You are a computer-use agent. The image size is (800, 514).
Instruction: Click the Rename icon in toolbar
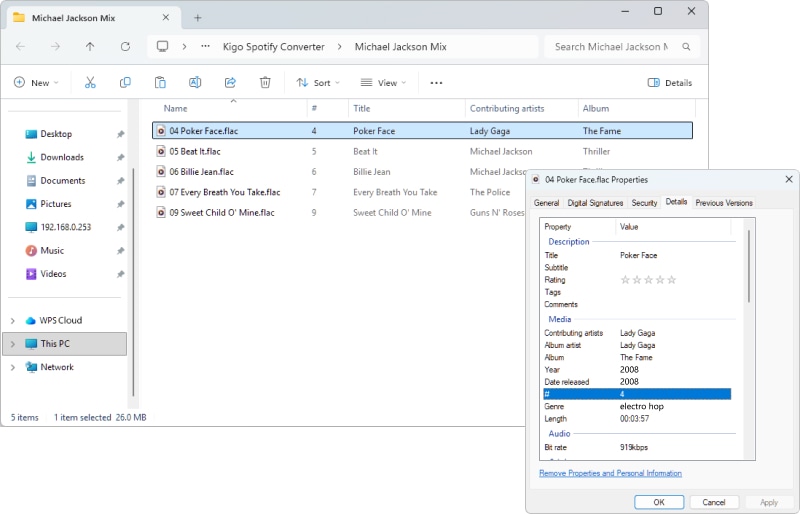click(195, 82)
